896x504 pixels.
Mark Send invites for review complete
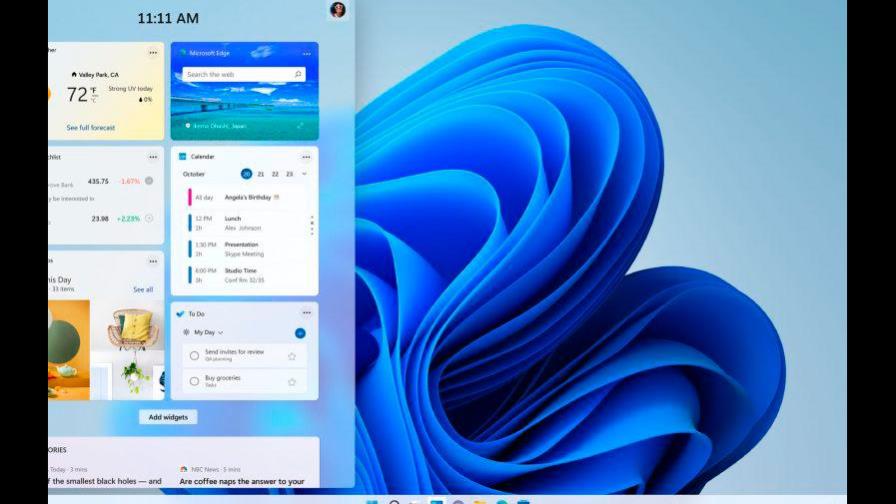tap(194, 355)
